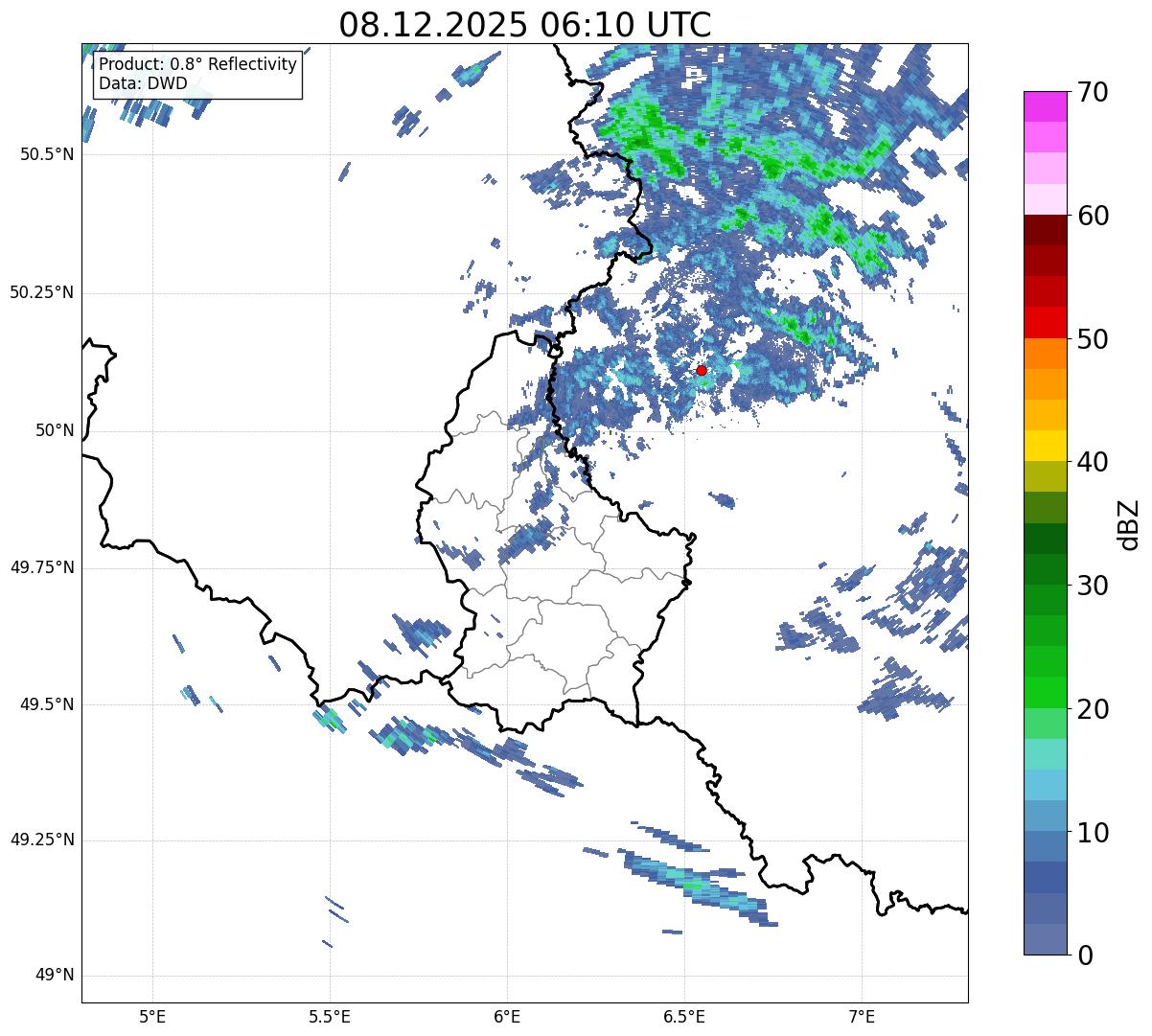Screen dimensions: 1152x1036
Task: Pick the grey-blue swatch above 0 dBZ
Action: click(1045, 939)
